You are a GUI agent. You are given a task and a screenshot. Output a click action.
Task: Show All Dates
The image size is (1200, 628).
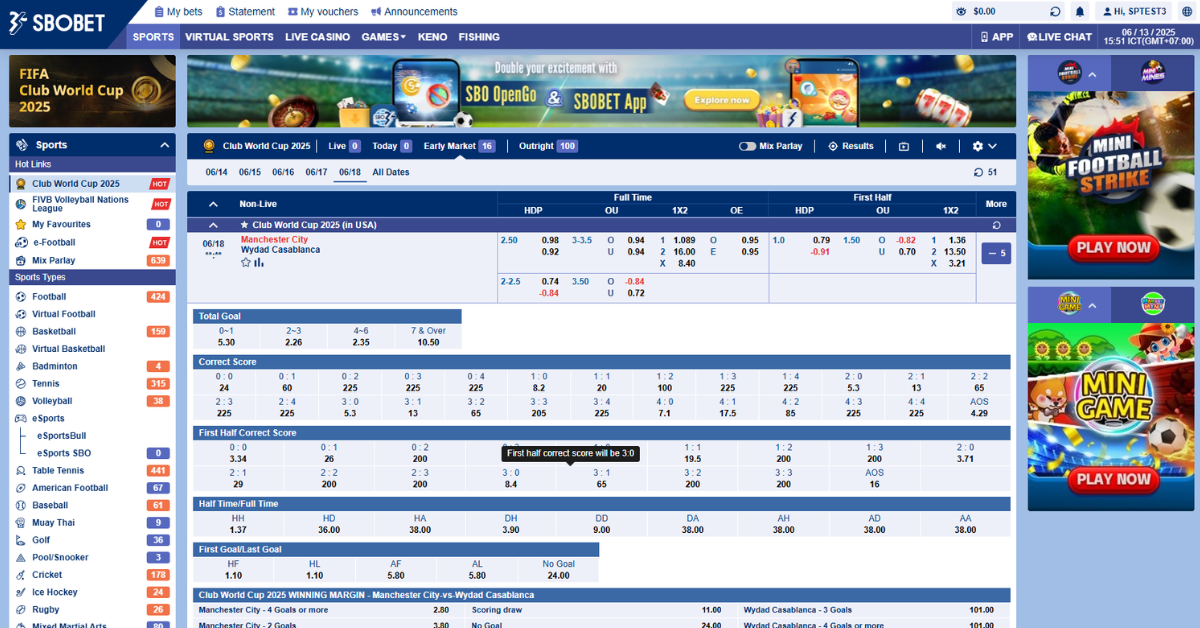click(x=391, y=172)
